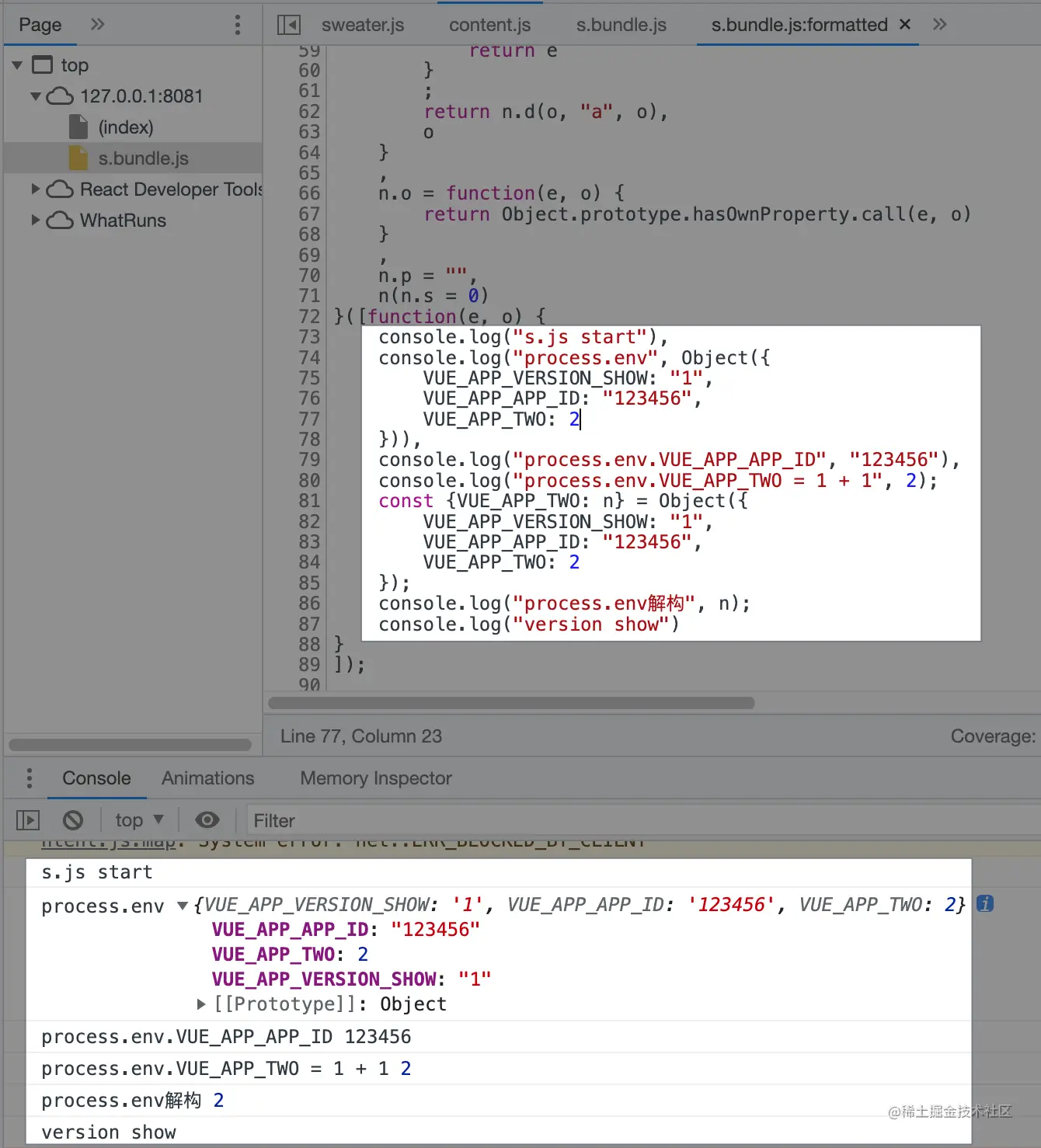Collapse the top frame tree node
1041x1148 pixels.
[17, 65]
